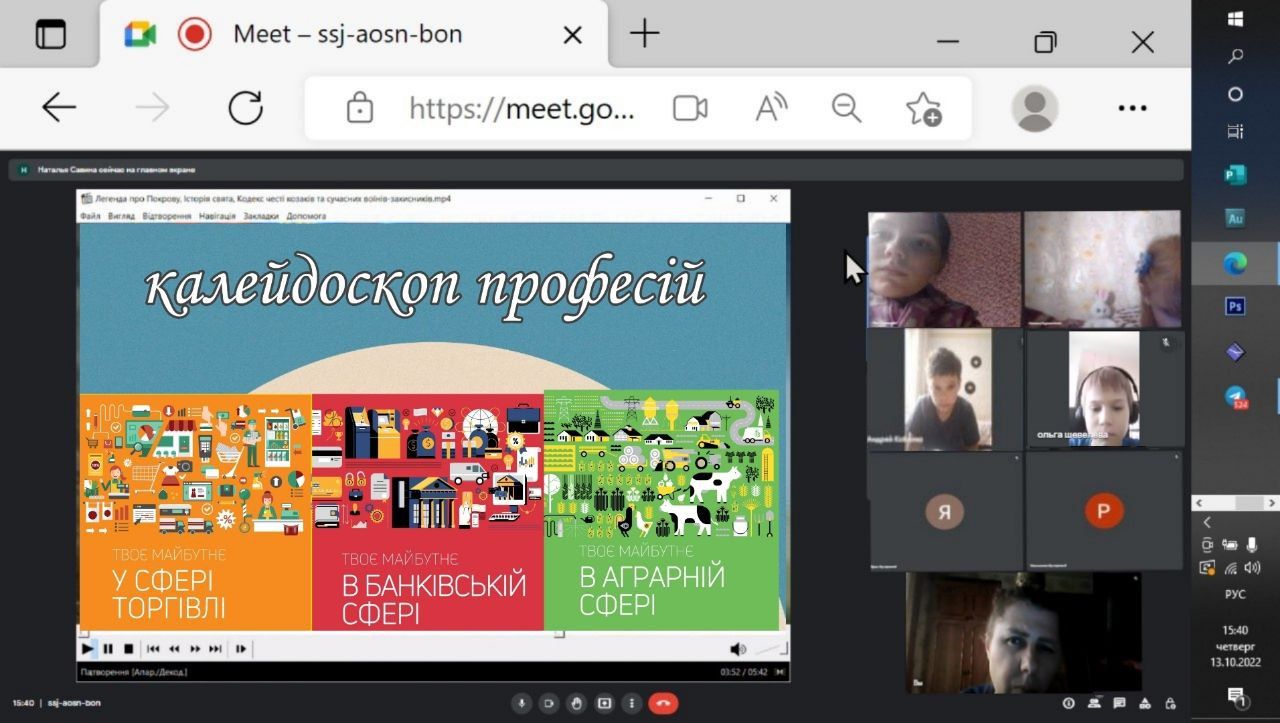Screen dimensions: 1280x723
Task: Mute the microphone in Meet controls
Action: click(521, 703)
